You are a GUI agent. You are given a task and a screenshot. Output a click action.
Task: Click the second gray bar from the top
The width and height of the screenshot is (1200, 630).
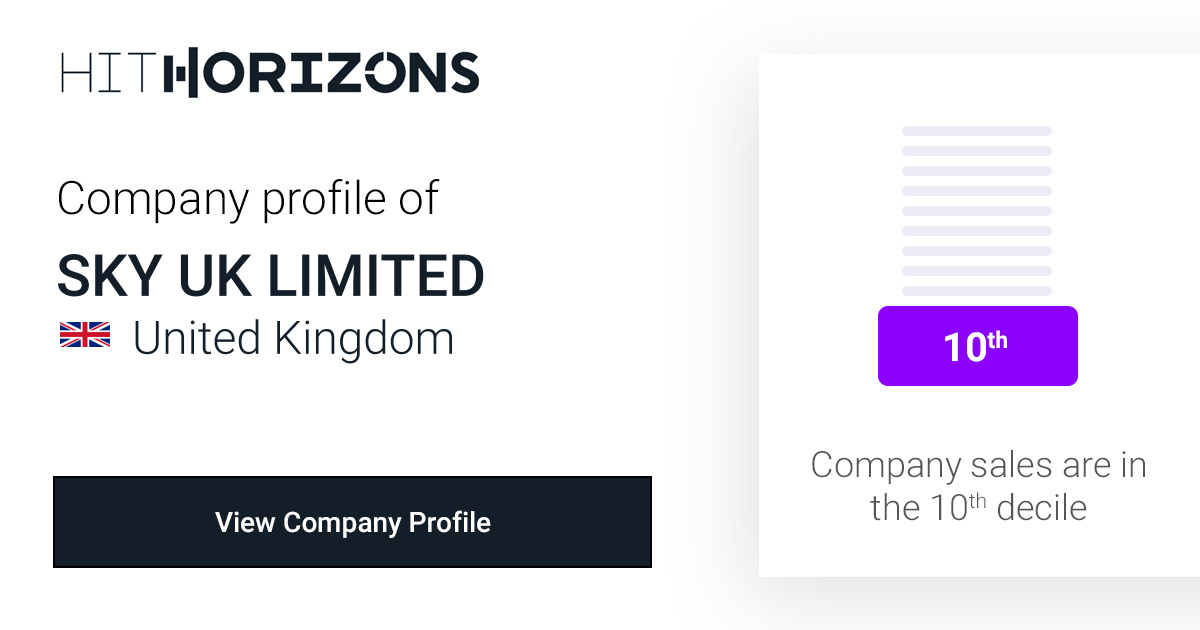977,151
